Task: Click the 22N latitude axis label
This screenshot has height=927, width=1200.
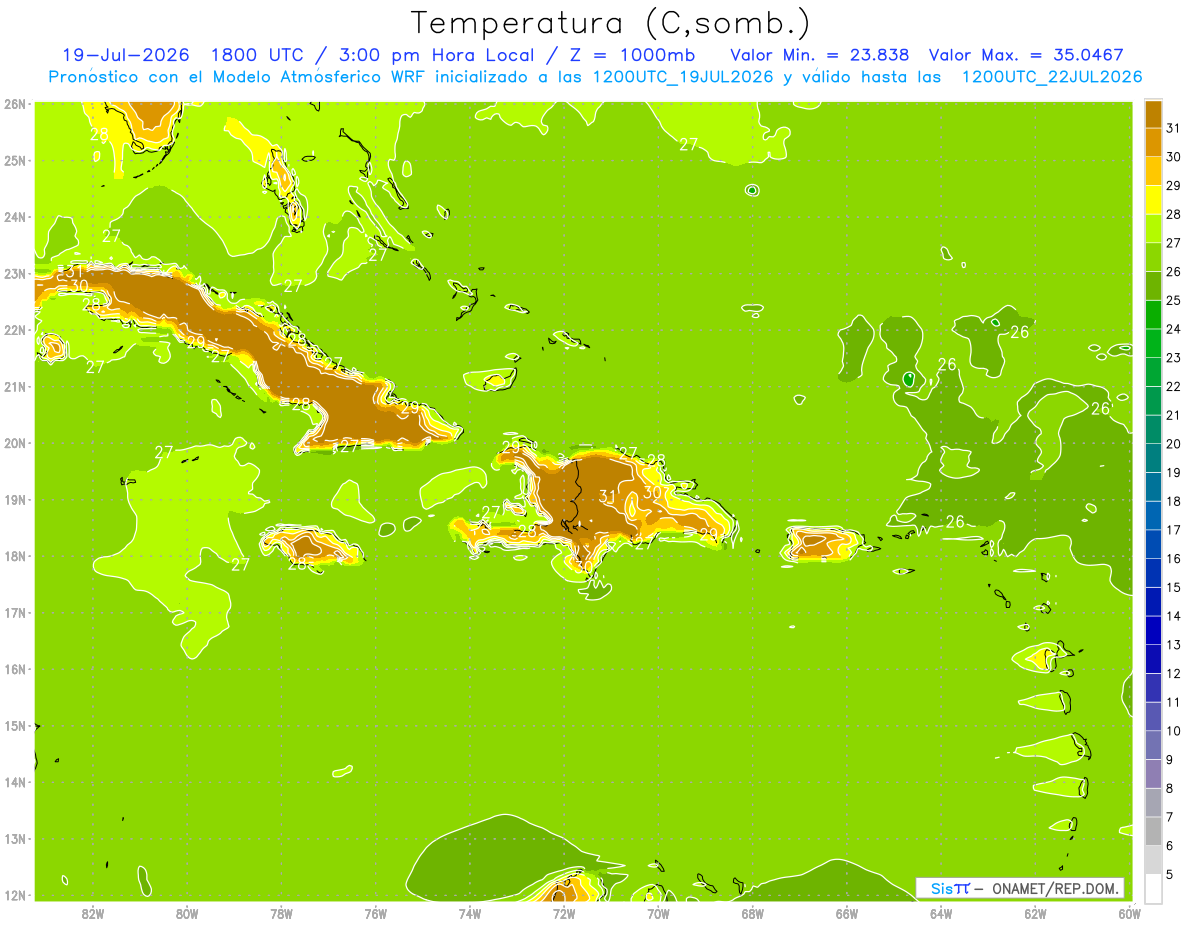Action: click(x=15, y=330)
